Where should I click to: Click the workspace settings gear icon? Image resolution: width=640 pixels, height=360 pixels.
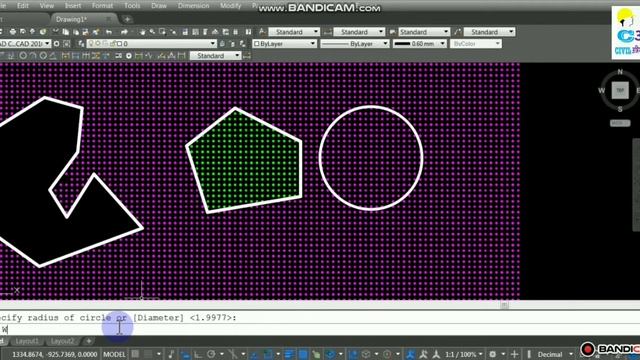coord(56,44)
